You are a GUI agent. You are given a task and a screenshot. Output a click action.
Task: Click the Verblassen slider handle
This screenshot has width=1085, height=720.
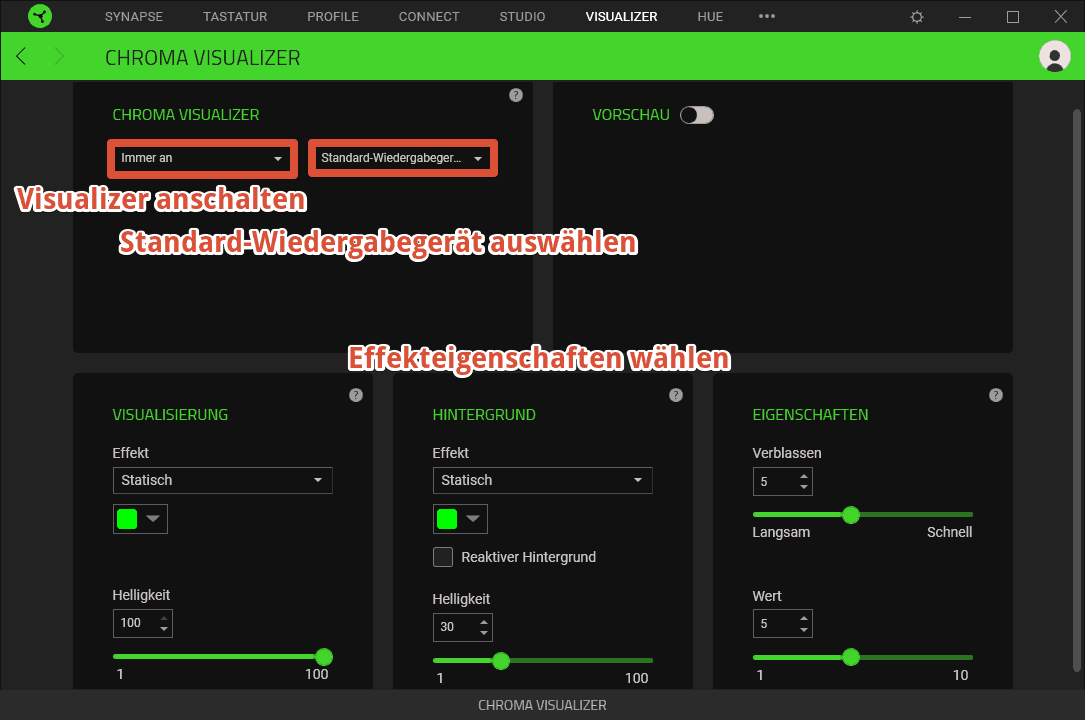click(x=851, y=515)
